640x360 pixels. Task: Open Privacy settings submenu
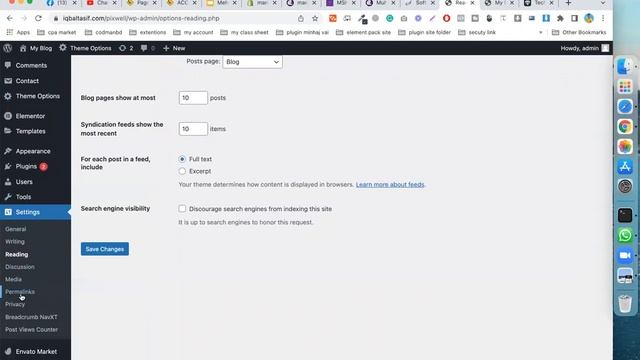15,304
